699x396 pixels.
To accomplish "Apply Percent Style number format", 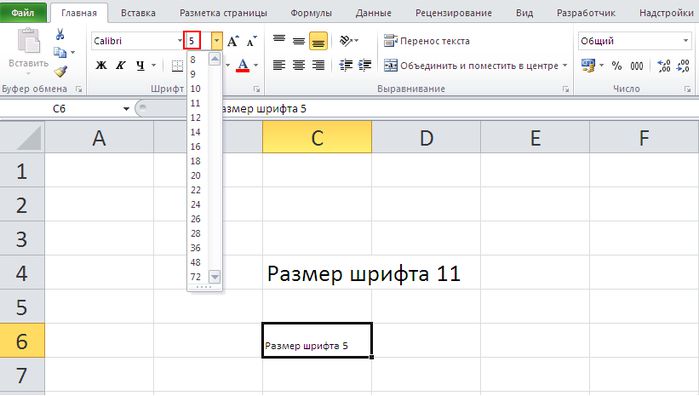I will (617, 66).
